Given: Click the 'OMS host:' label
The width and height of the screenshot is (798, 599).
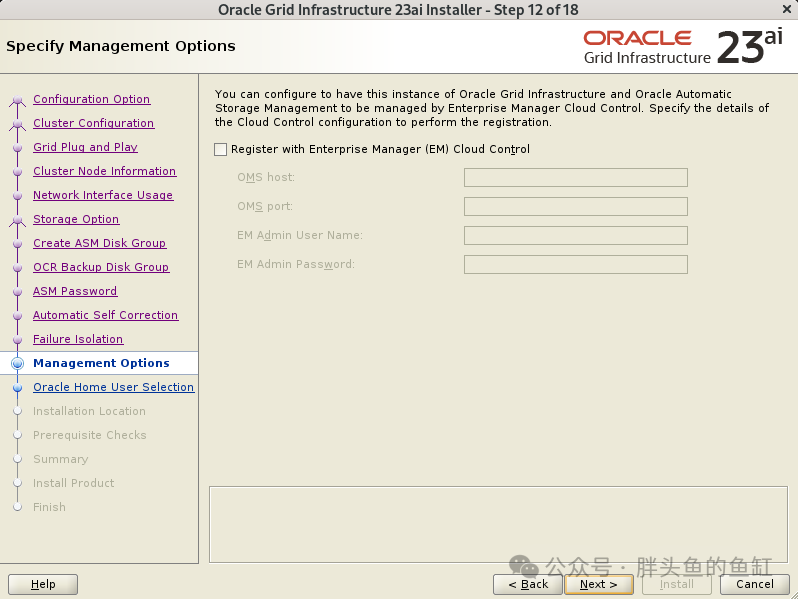Looking at the screenshot, I should pyautogui.click(x=266, y=177).
